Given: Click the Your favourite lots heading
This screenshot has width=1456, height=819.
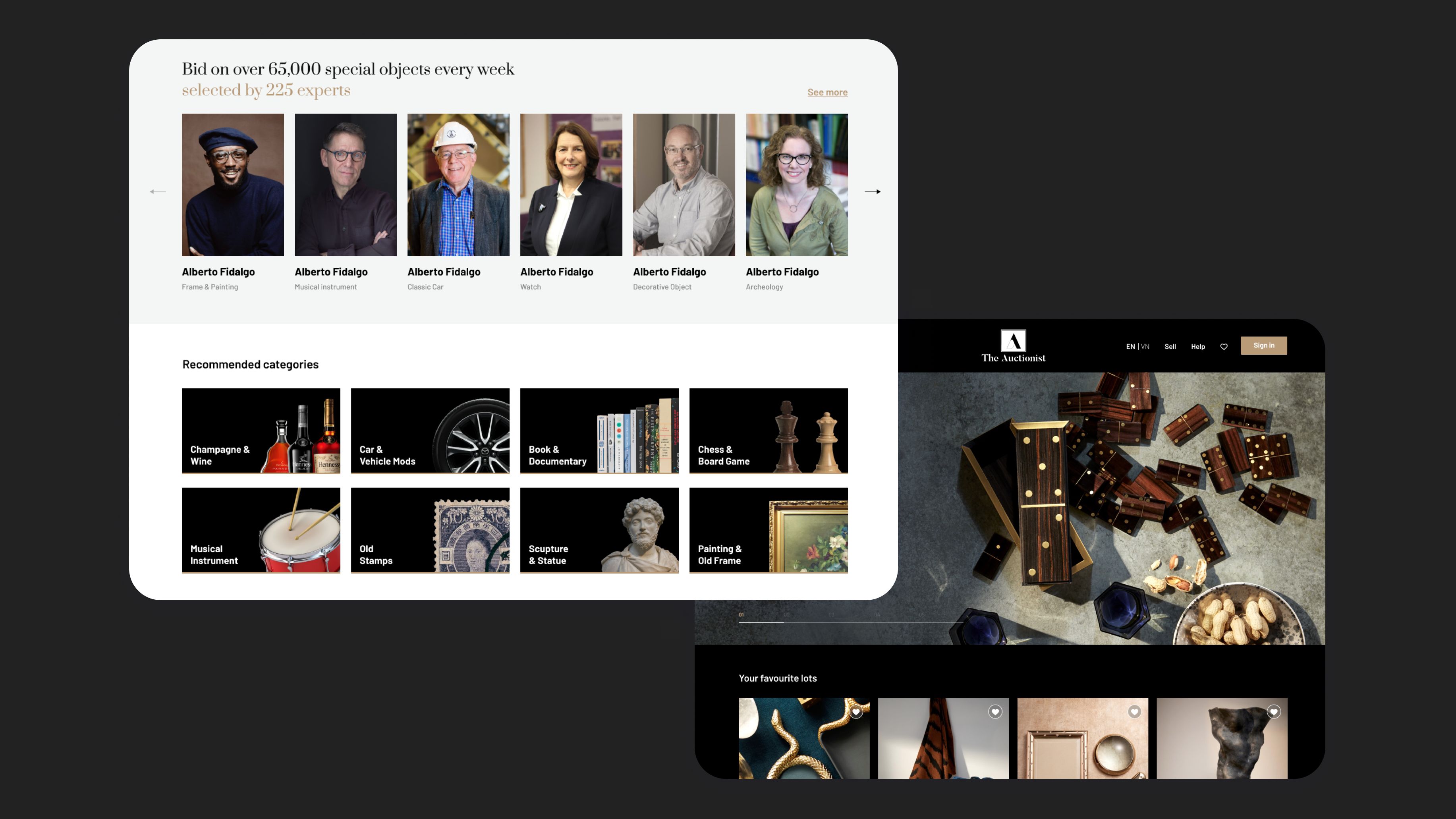Looking at the screenshot, I should coord(777,678).
